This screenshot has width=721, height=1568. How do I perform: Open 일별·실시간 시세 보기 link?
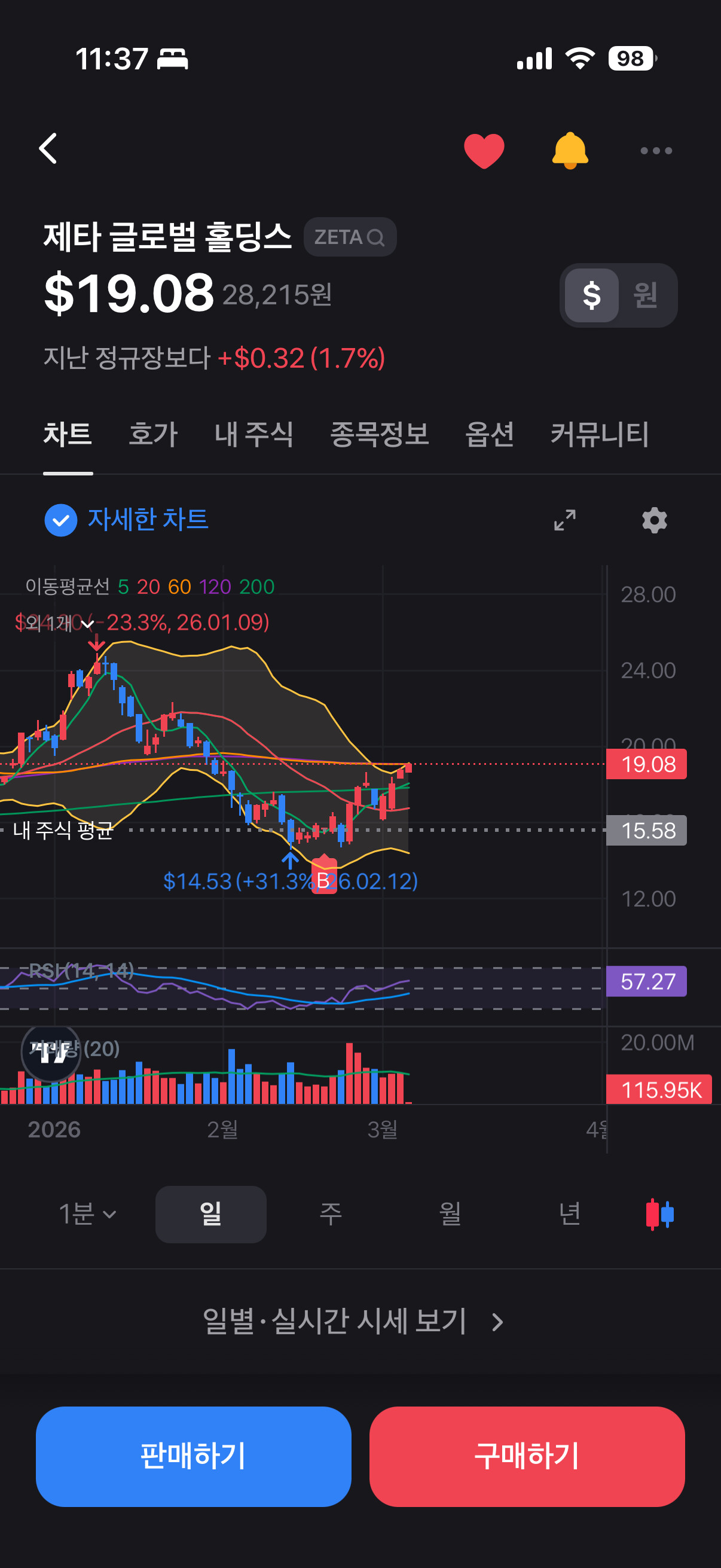tap(353, 1322)
